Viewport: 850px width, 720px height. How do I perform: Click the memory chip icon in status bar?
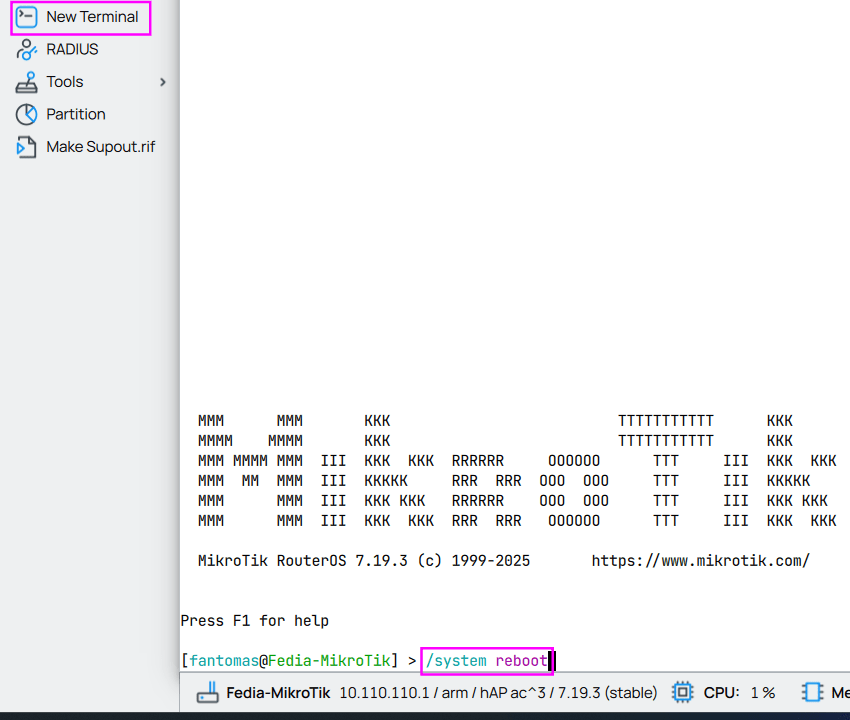click(x=812, y=692)
